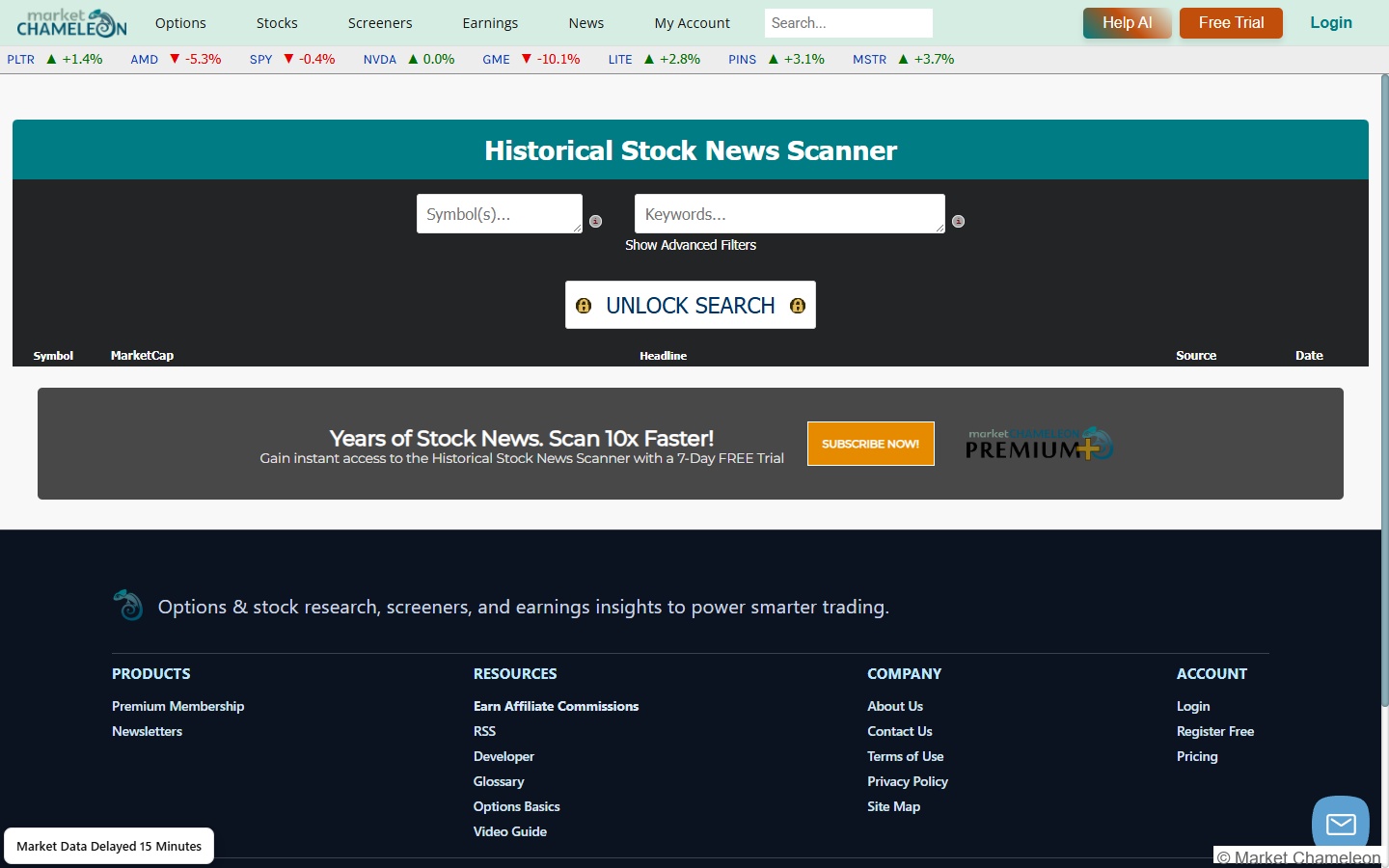Open Video Guide footer link
This screenshot has height=868, width=1389.
510,831
